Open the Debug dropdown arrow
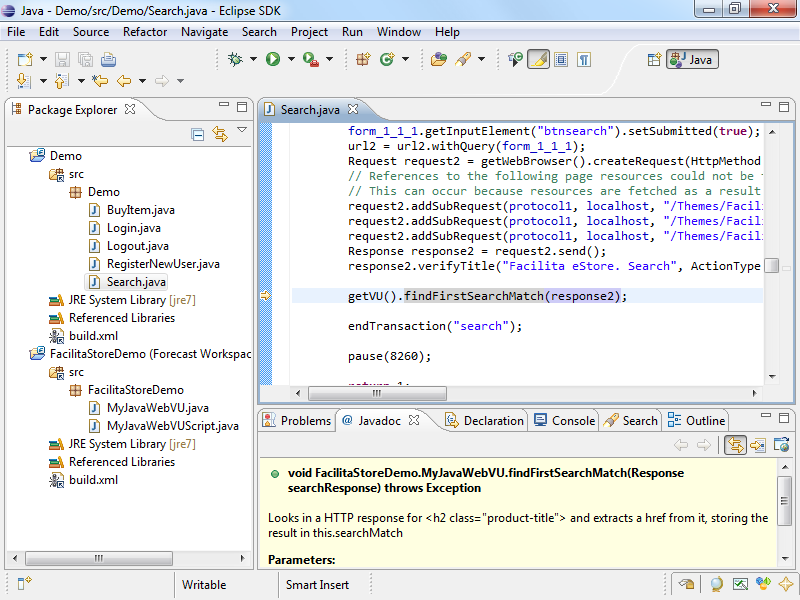Image resolution: width=800 pixels, height=600 pixels. (254, 59)
